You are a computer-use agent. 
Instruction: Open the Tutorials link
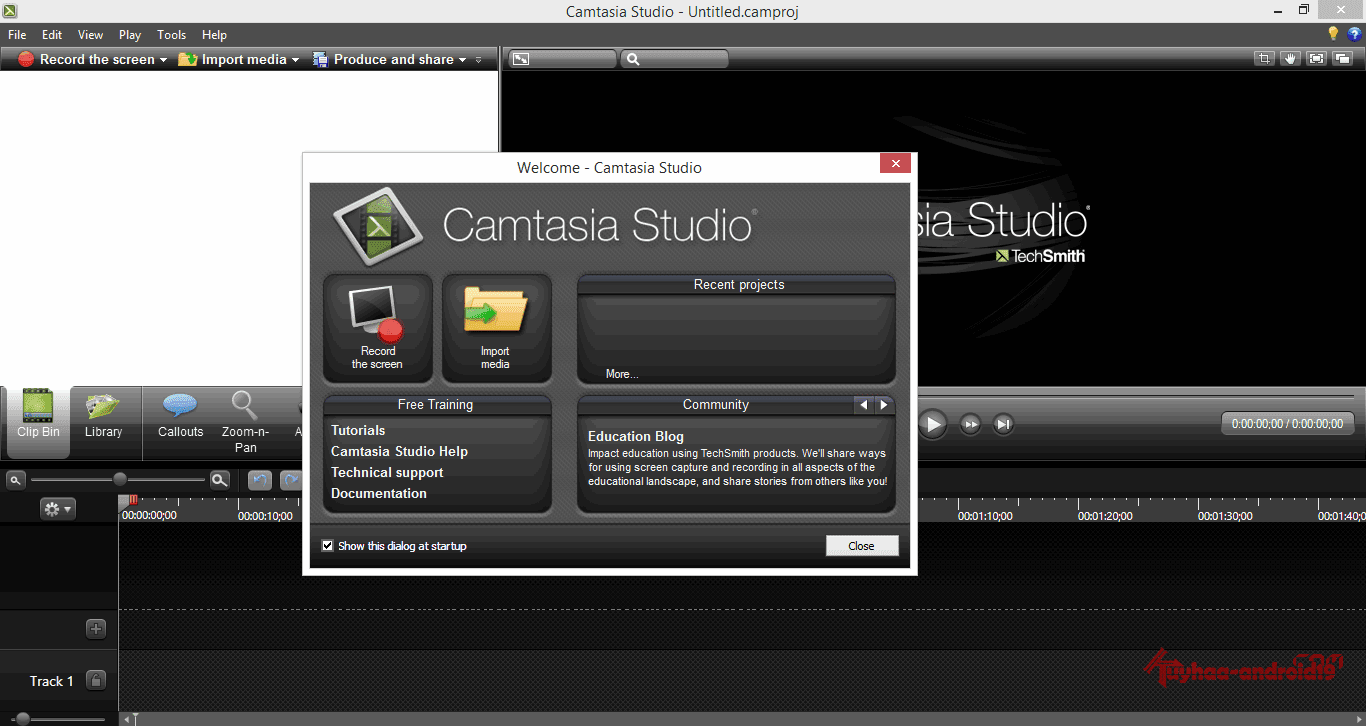click(358, 430)
